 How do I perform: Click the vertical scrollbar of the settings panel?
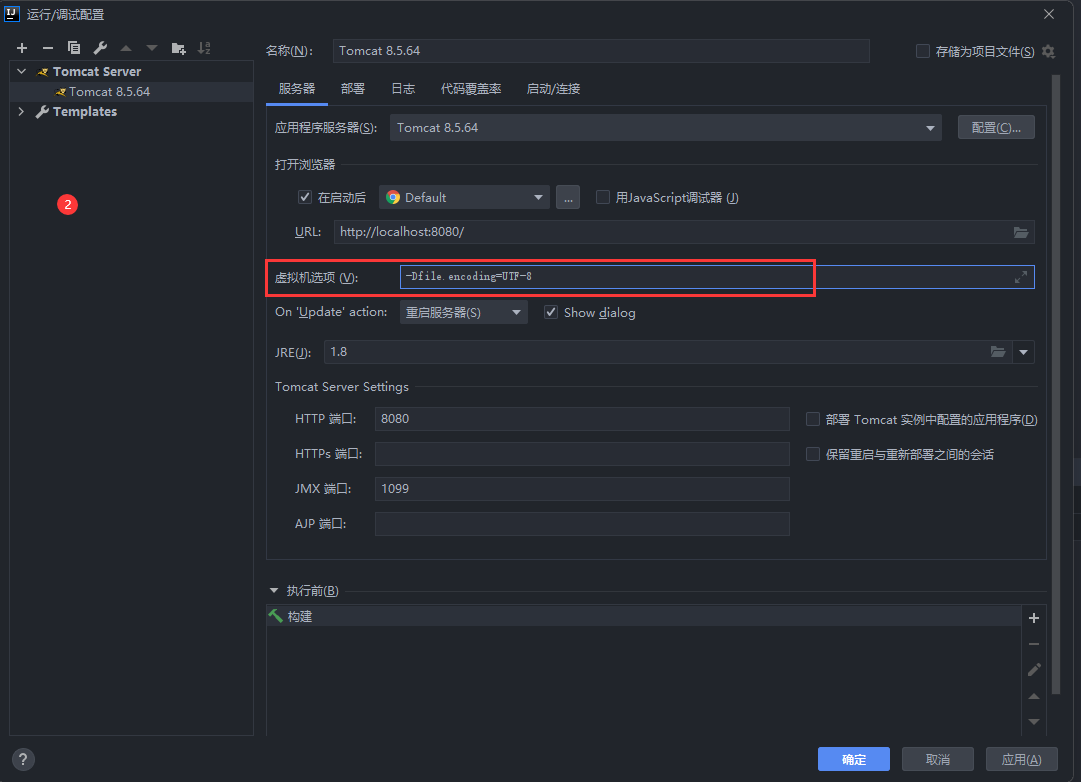coord(1055,384)
